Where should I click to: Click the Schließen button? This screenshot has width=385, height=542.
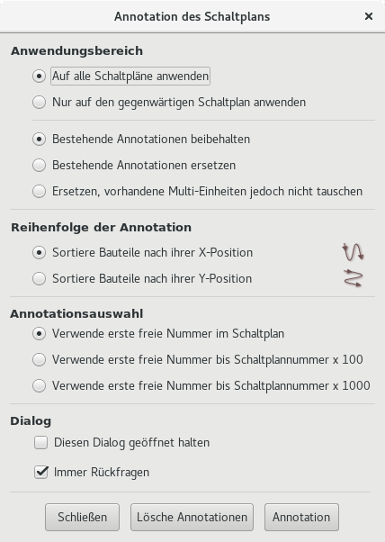coord(82,517)
